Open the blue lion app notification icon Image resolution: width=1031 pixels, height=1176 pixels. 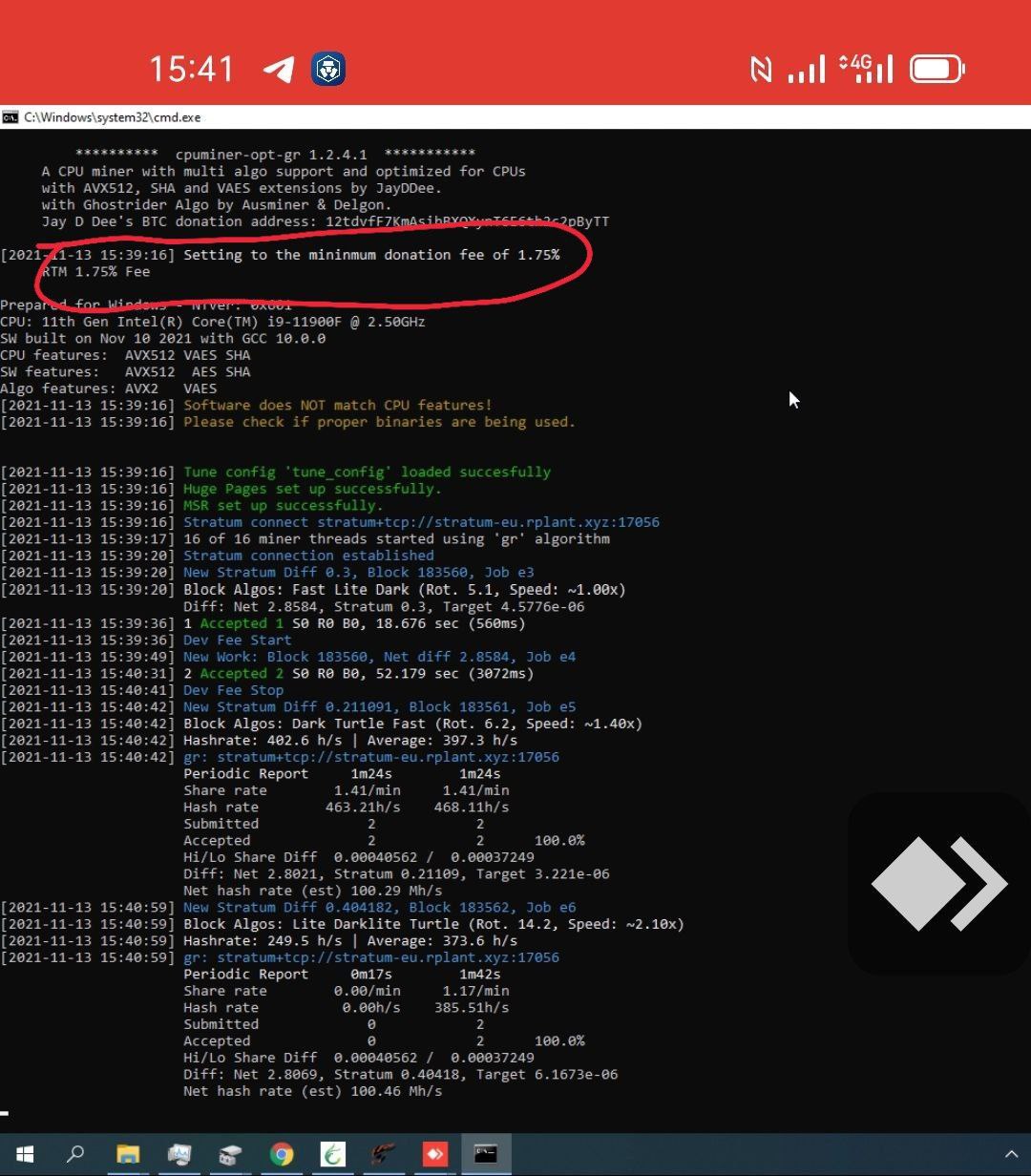coord(328,69)
